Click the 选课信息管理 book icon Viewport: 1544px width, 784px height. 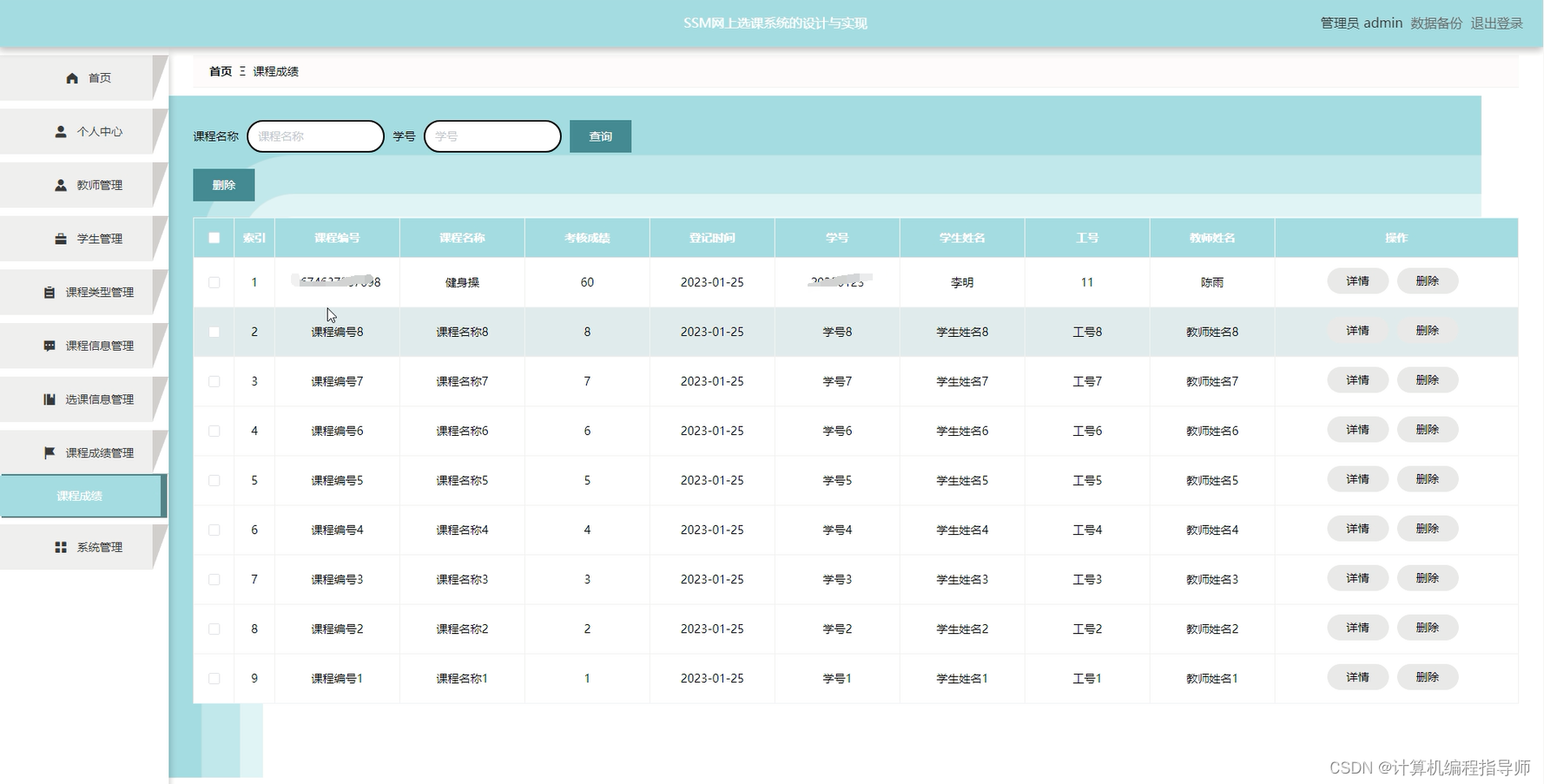tap(49, 399)
